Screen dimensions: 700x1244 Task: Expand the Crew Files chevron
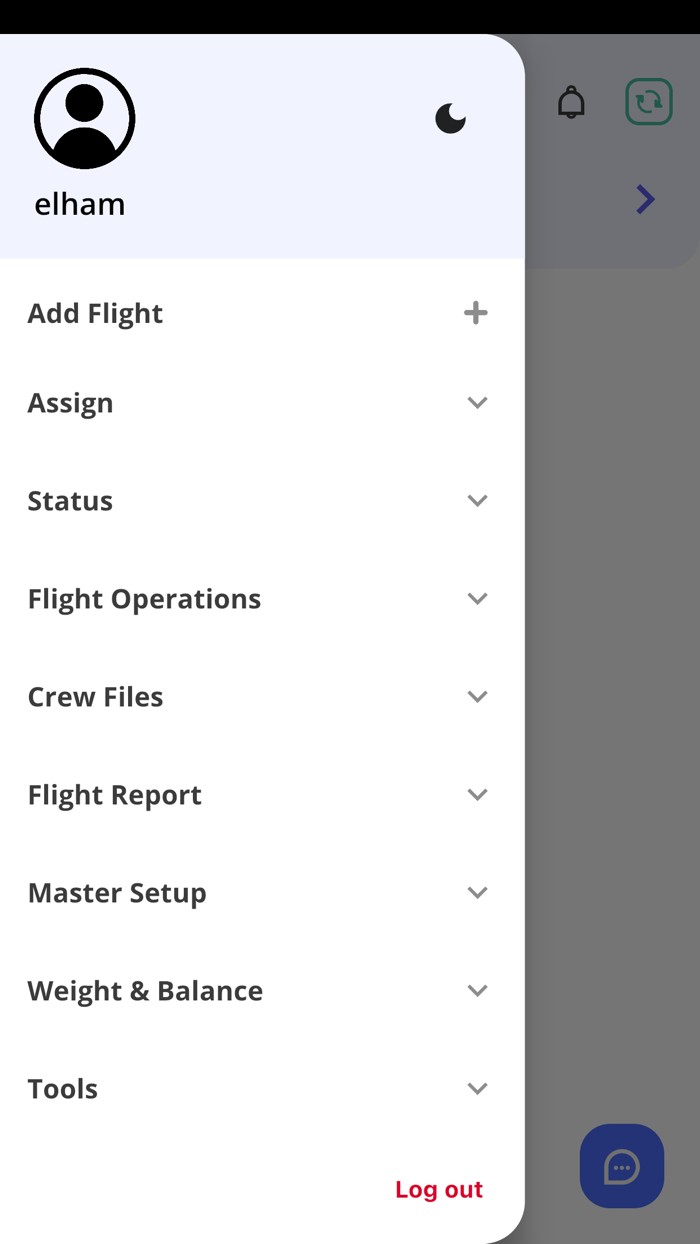477,697
